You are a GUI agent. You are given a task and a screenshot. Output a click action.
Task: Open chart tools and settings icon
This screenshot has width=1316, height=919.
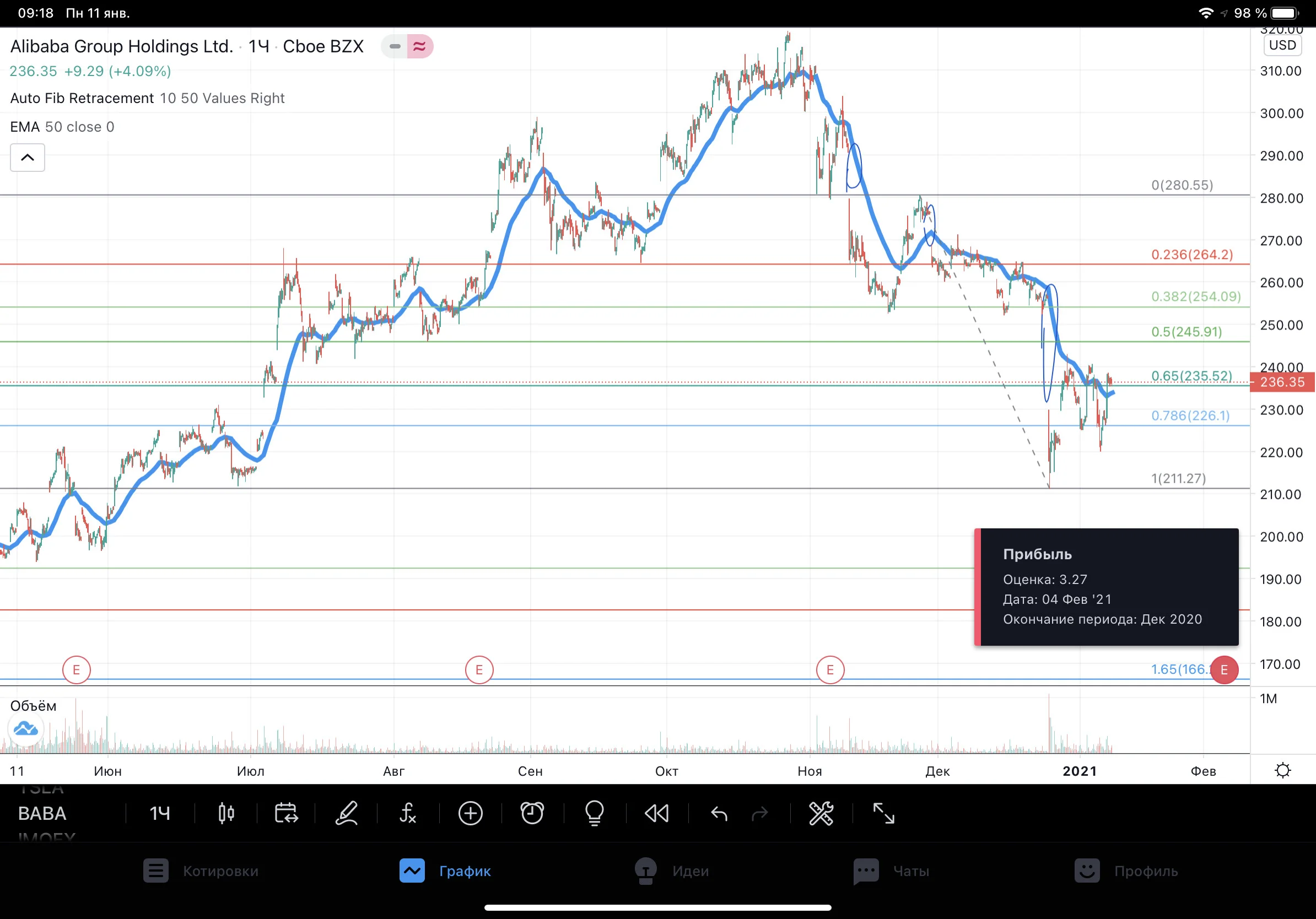pyautogui.click(x=821, y=813)
